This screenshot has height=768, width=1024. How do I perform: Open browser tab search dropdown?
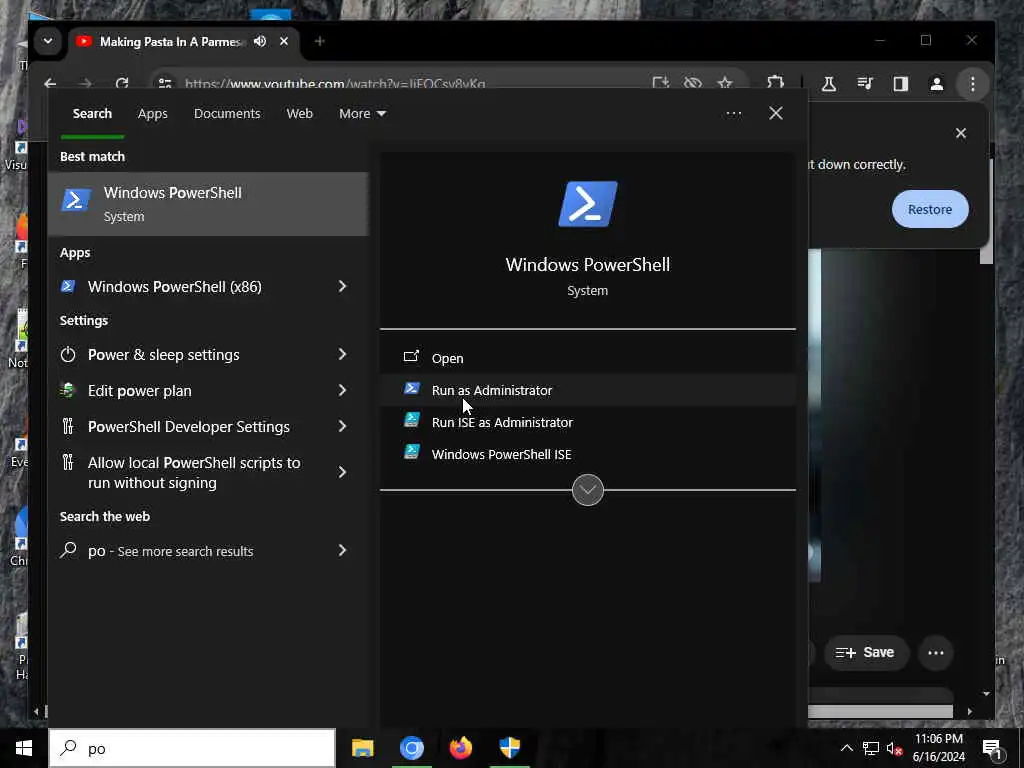[48, 41]
